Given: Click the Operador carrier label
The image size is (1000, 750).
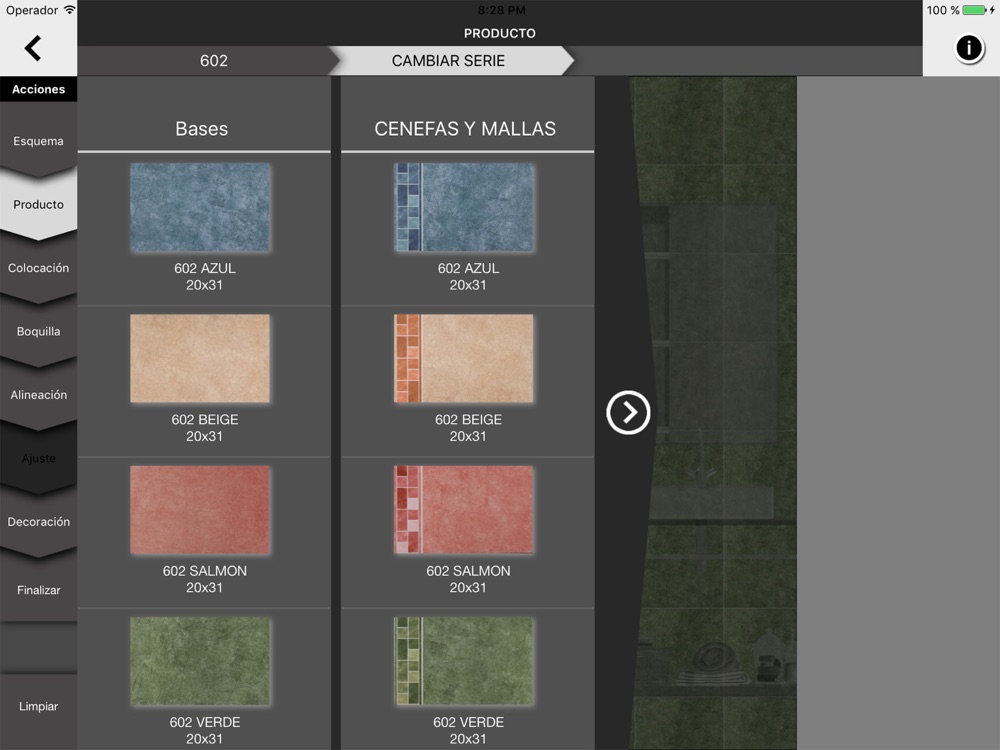Looking at the screenshot, I should (32, 10).
